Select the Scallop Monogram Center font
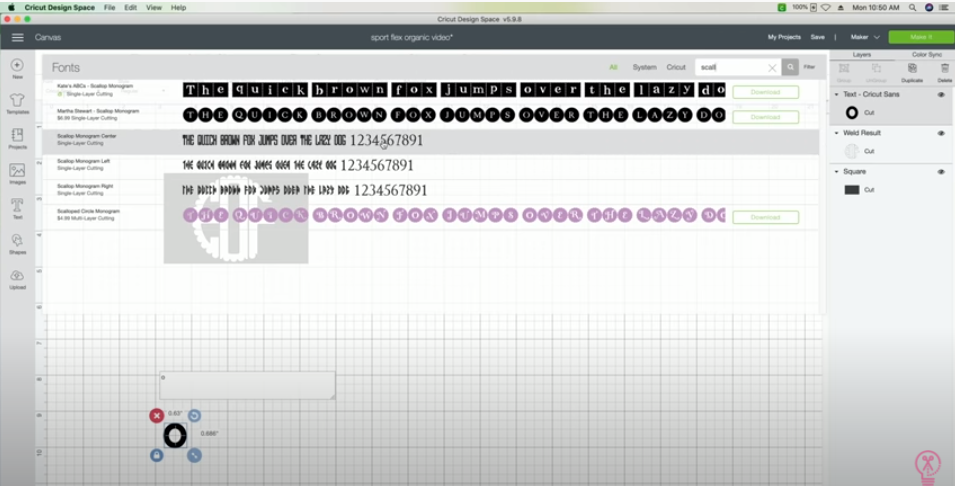Screen dimensions: 955x486 click(x=431, y=141)
